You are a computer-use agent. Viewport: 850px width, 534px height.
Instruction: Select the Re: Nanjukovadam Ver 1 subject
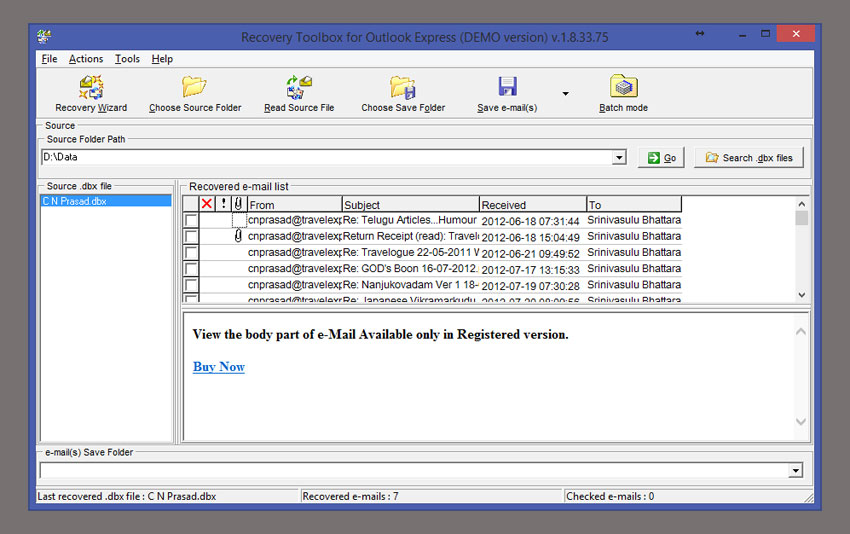[410, 285]
